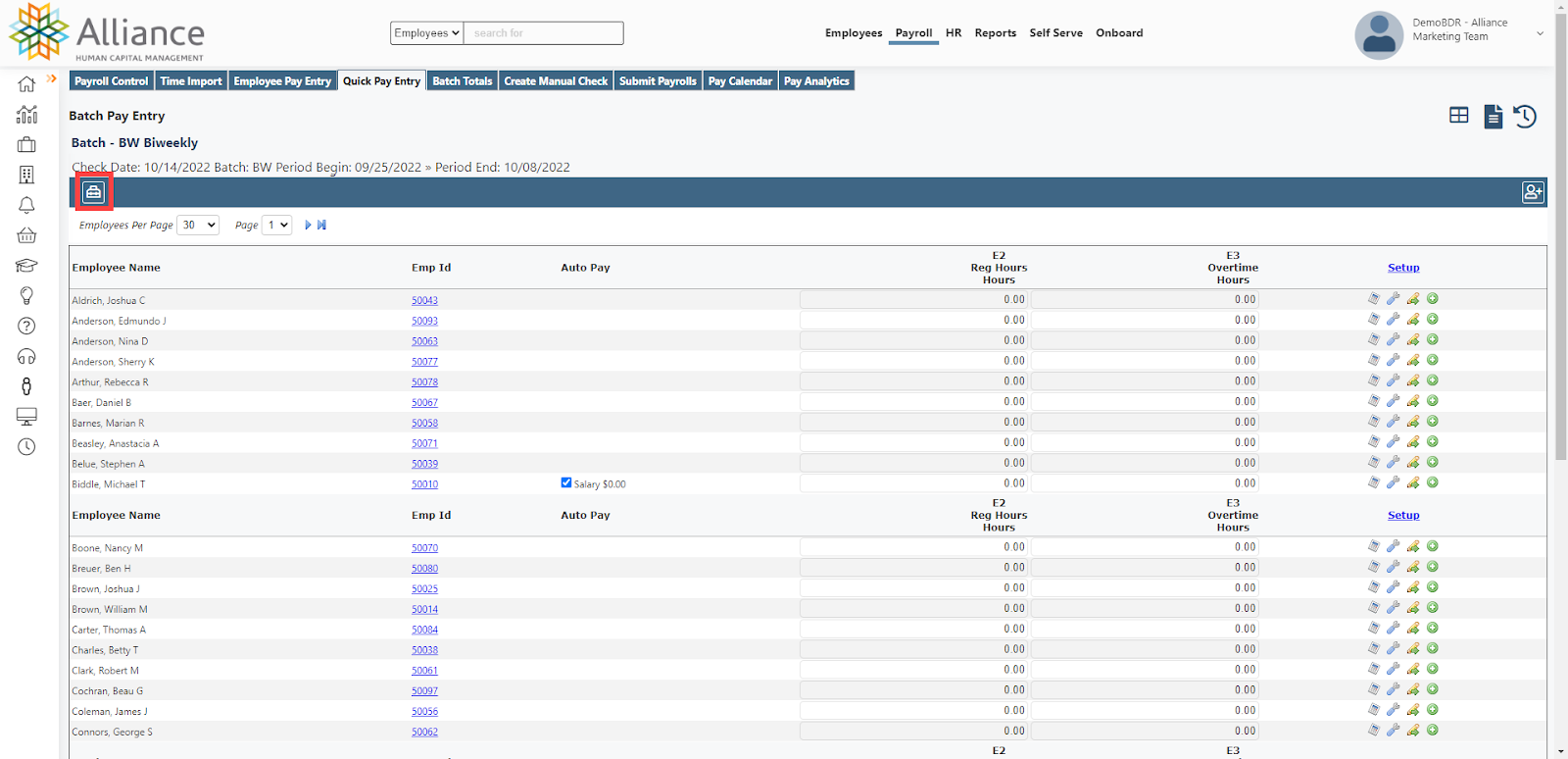
Task: Click the calculator icon for Biddle, Michael T
Action: tap(1374, 482)
